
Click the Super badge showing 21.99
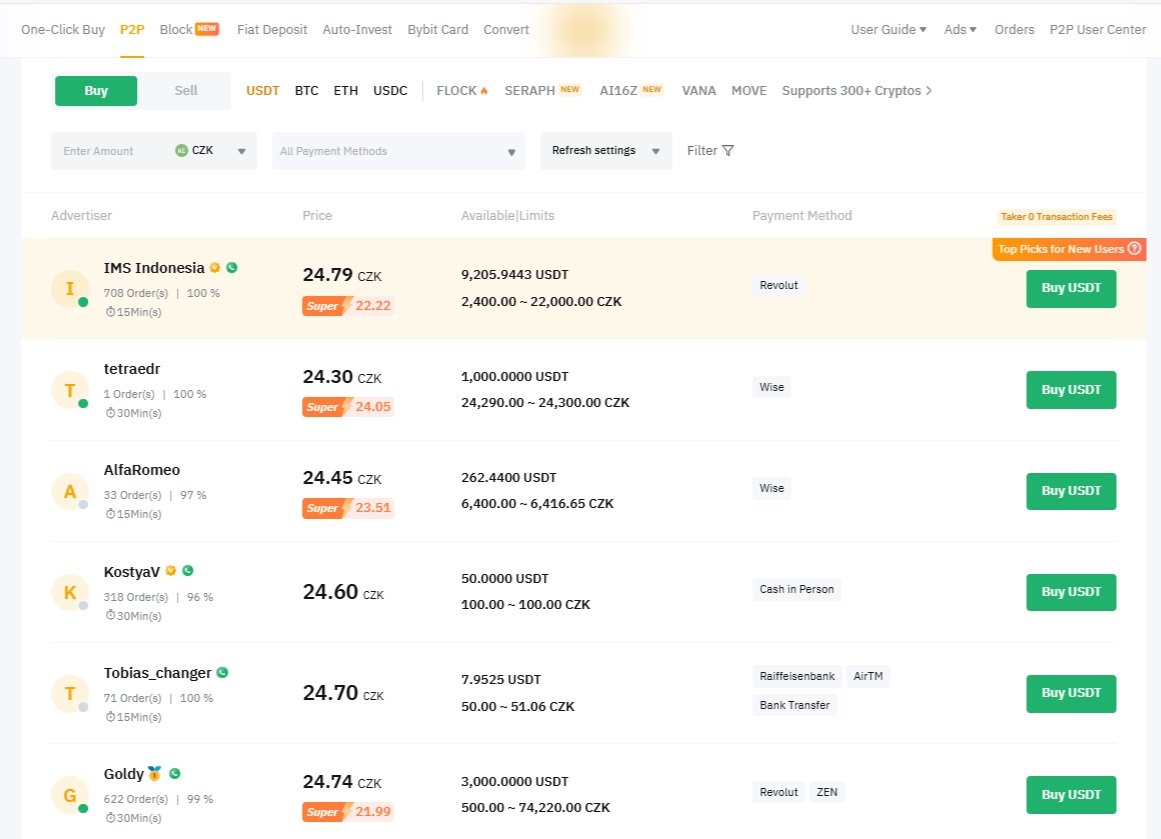[347, 812]
